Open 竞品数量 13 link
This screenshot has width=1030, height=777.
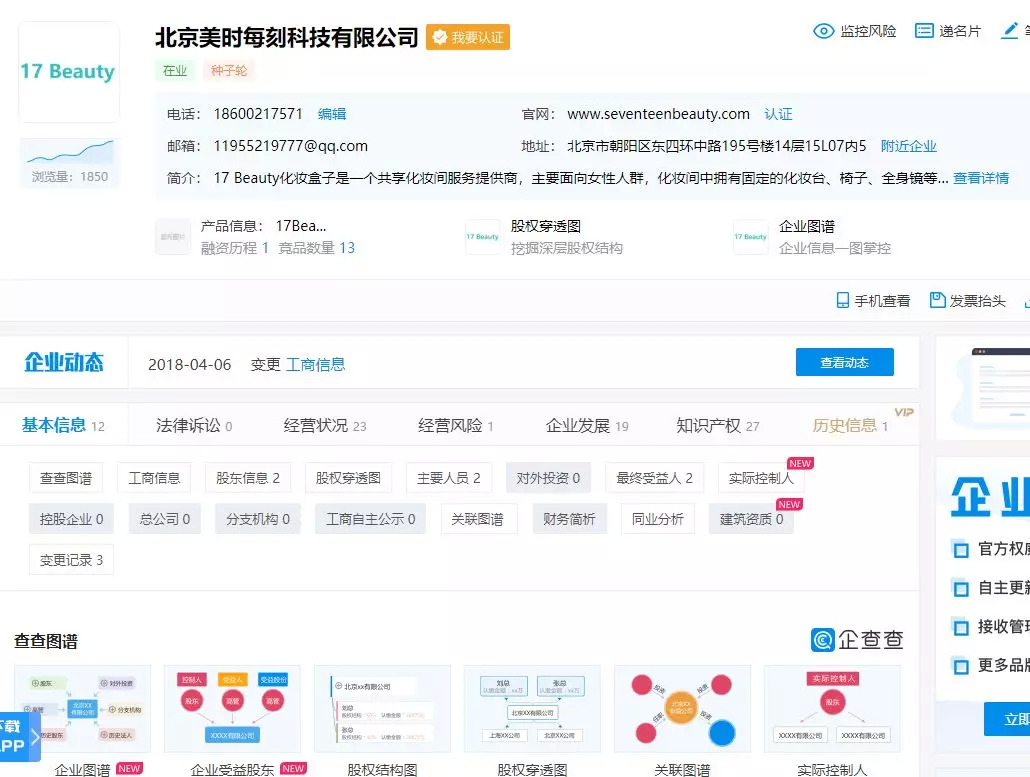click(x=317, y=248)
